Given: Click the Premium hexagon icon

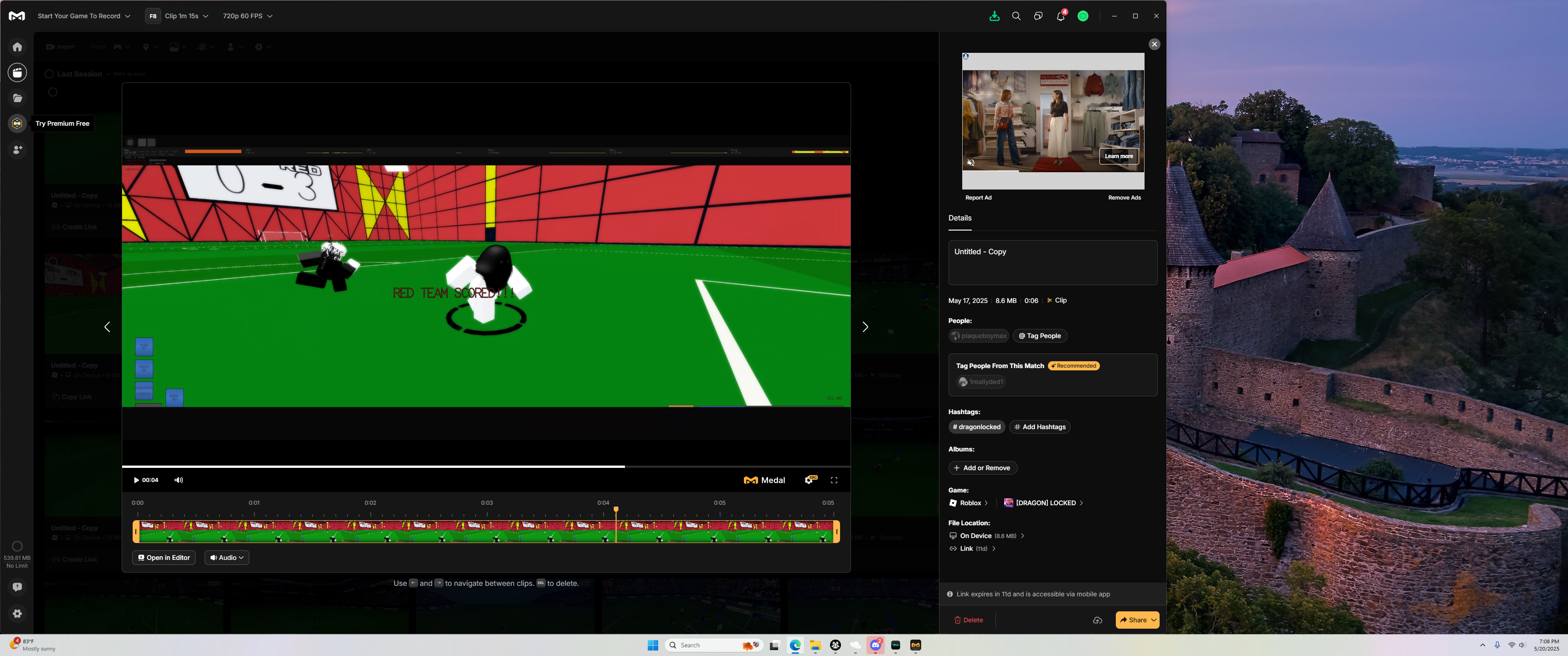Looking at the screenshot, I should pos(17,123).
